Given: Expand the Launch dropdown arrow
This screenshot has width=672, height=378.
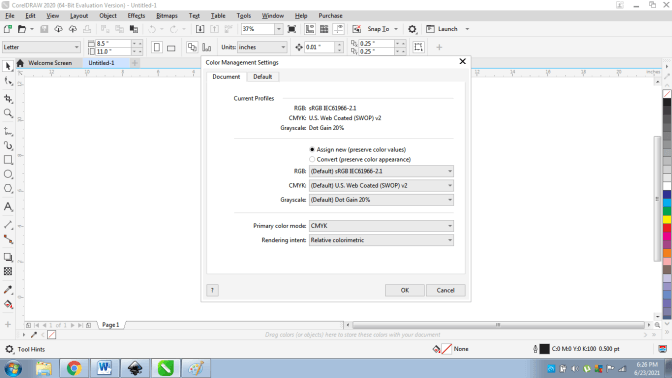Looking at the screenshot, I should point(467,29).
